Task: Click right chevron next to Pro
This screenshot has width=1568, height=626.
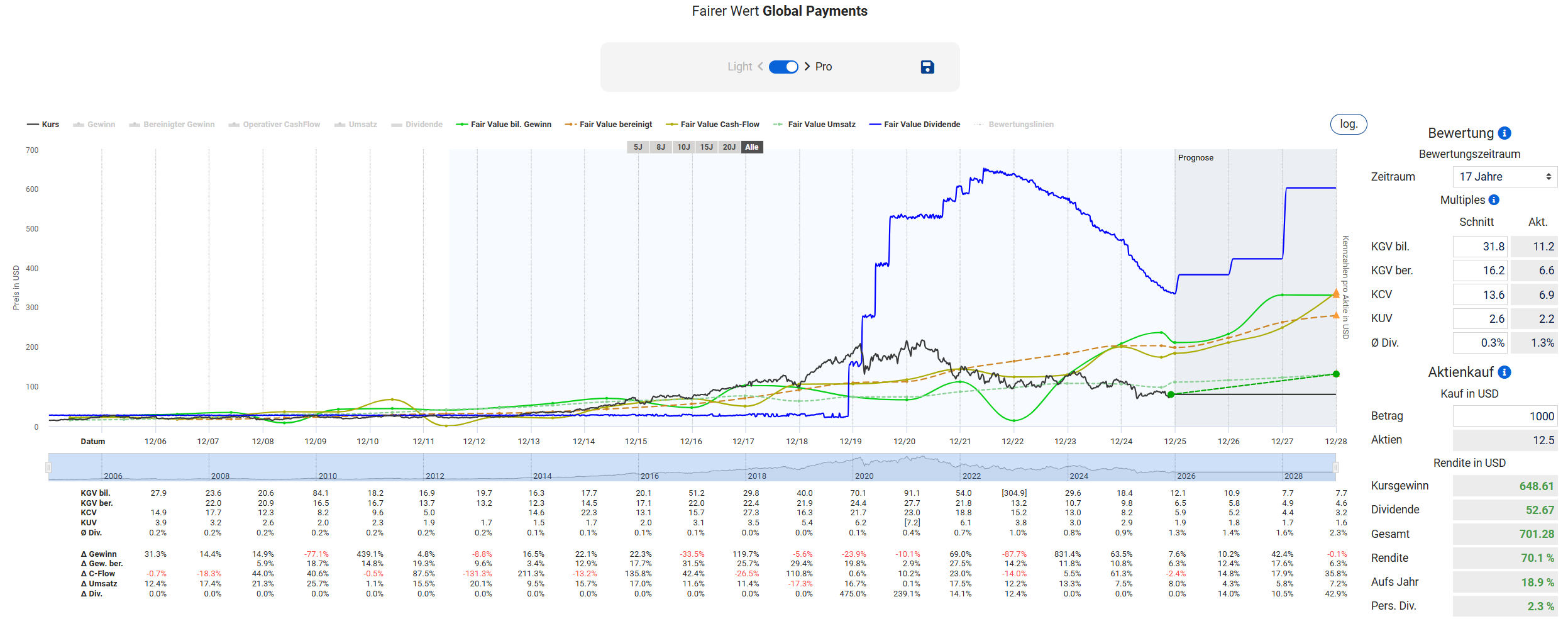Action: pos(807,67)
